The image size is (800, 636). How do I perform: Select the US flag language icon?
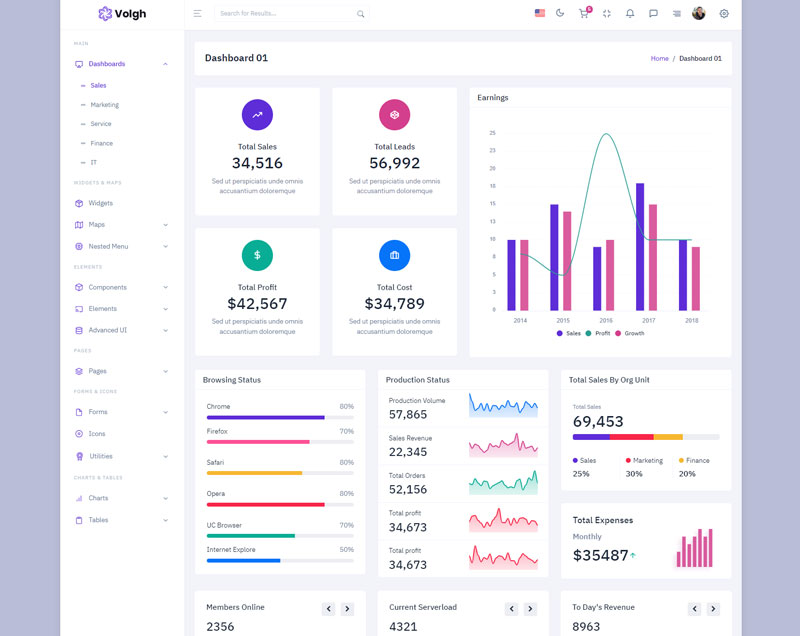(540, 13)
